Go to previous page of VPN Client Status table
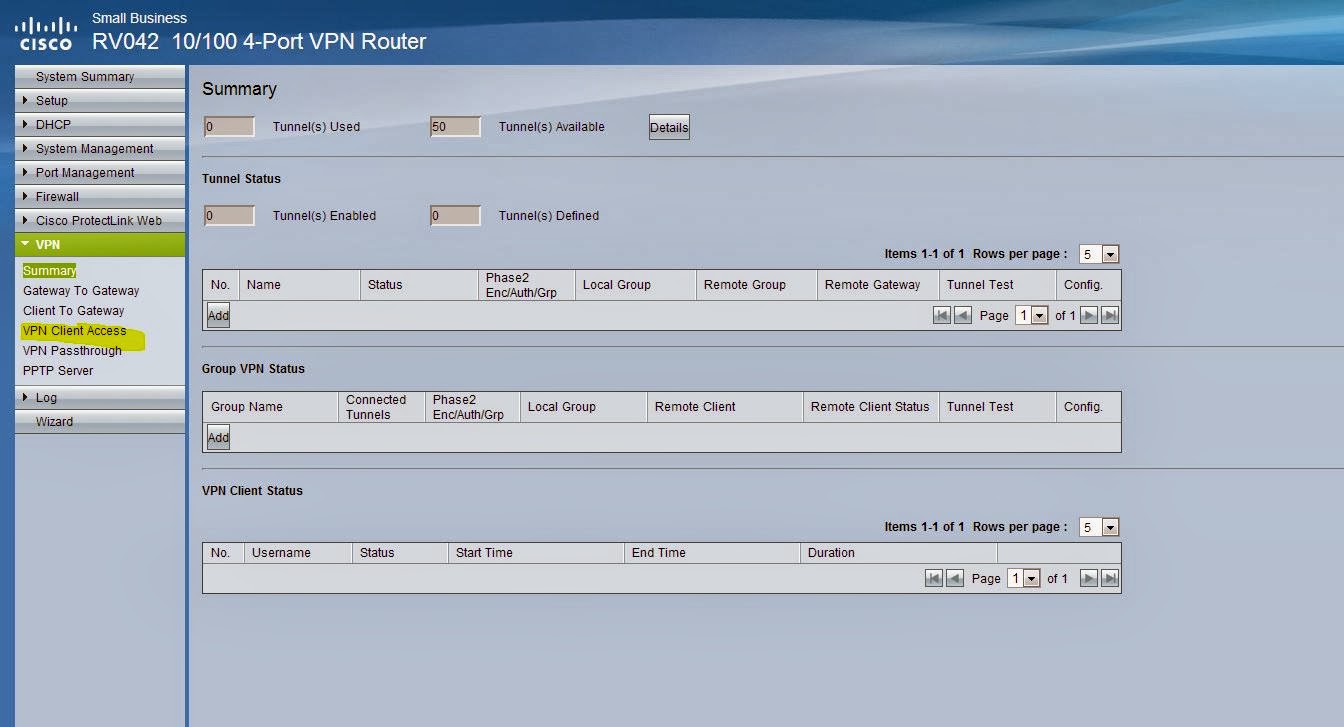Screen dimensions: 1344x727 (955, 578)
